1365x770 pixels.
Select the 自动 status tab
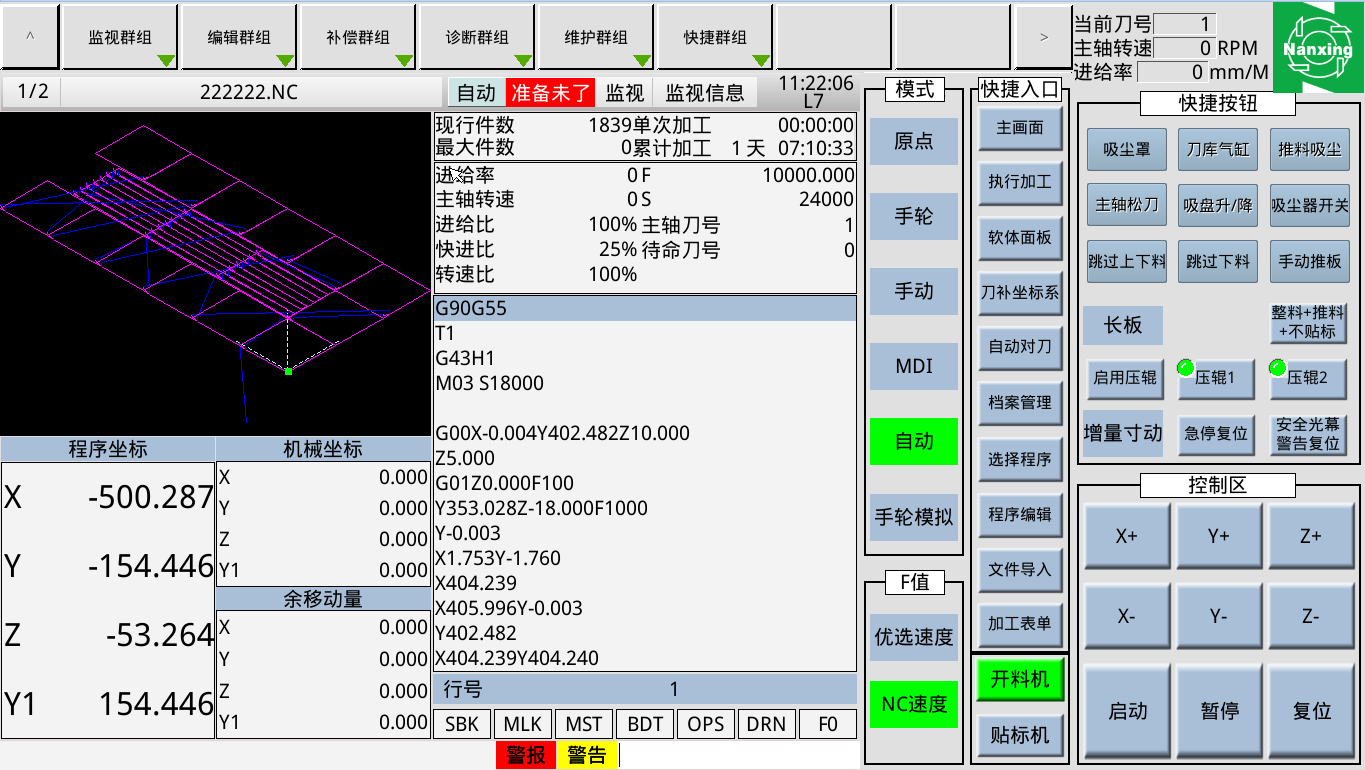[476, 93]
